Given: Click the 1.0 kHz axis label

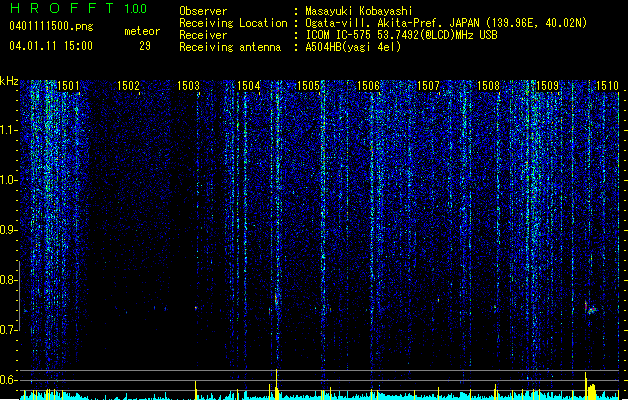Looking at the screenshot, I should click(x=8, y=180).
